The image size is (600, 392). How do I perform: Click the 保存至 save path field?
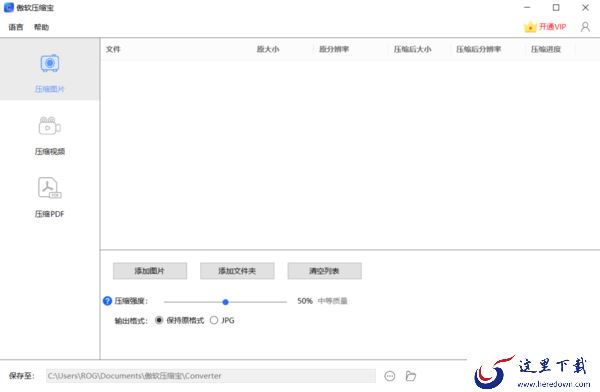[211, 376]
